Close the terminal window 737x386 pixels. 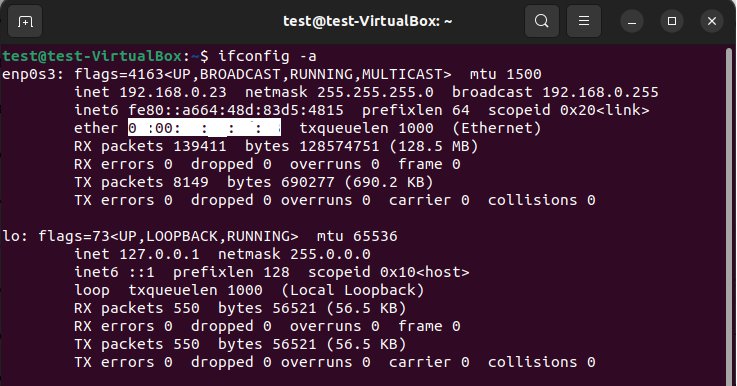tap(712, 22)
